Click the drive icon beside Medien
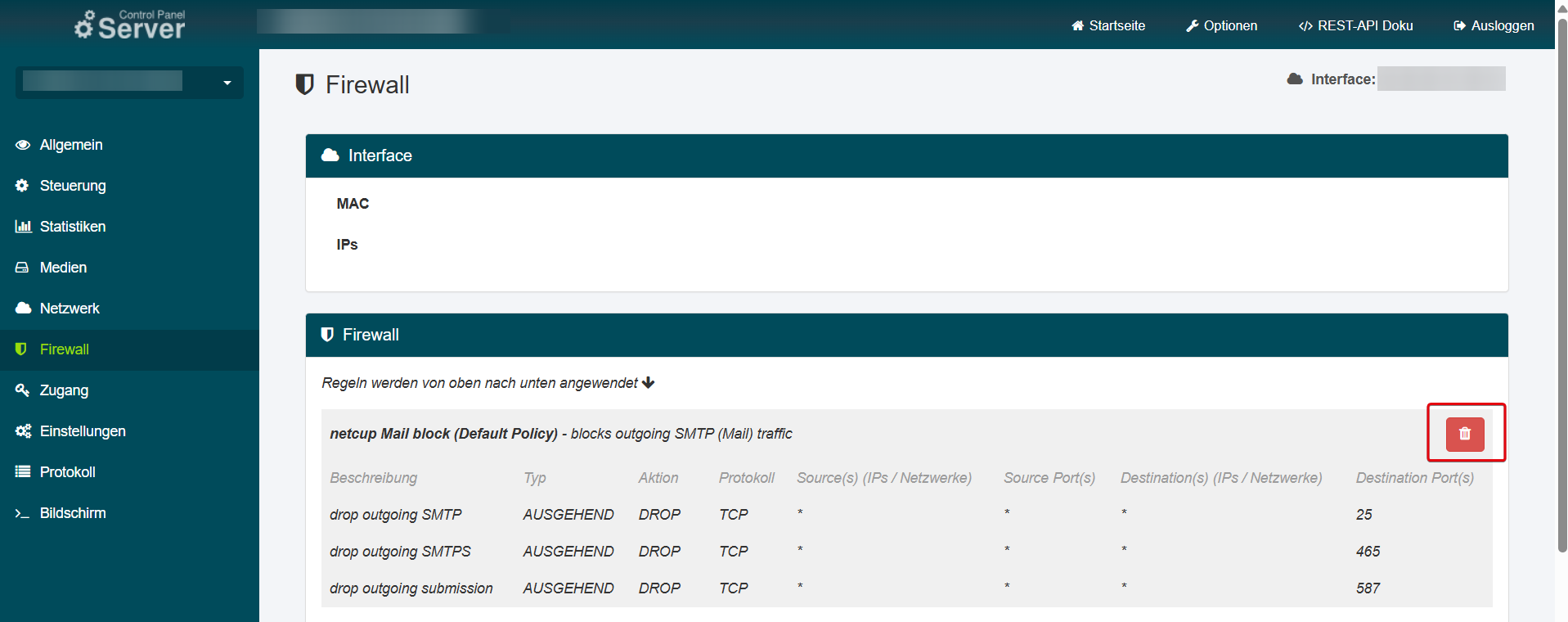This screenshot has width=1568, height=622. (22, 268)
